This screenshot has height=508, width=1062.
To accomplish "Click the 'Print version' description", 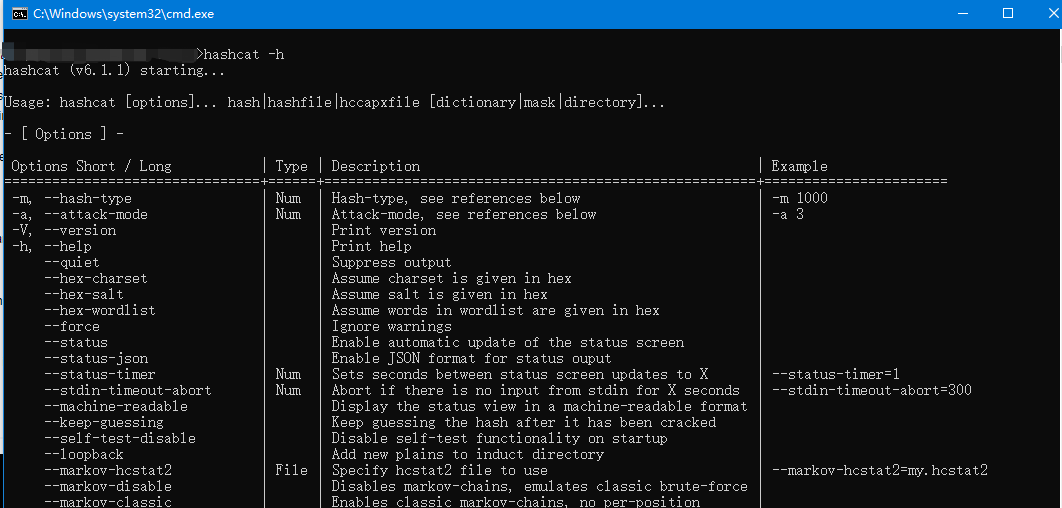I will [x=383, y=230].
